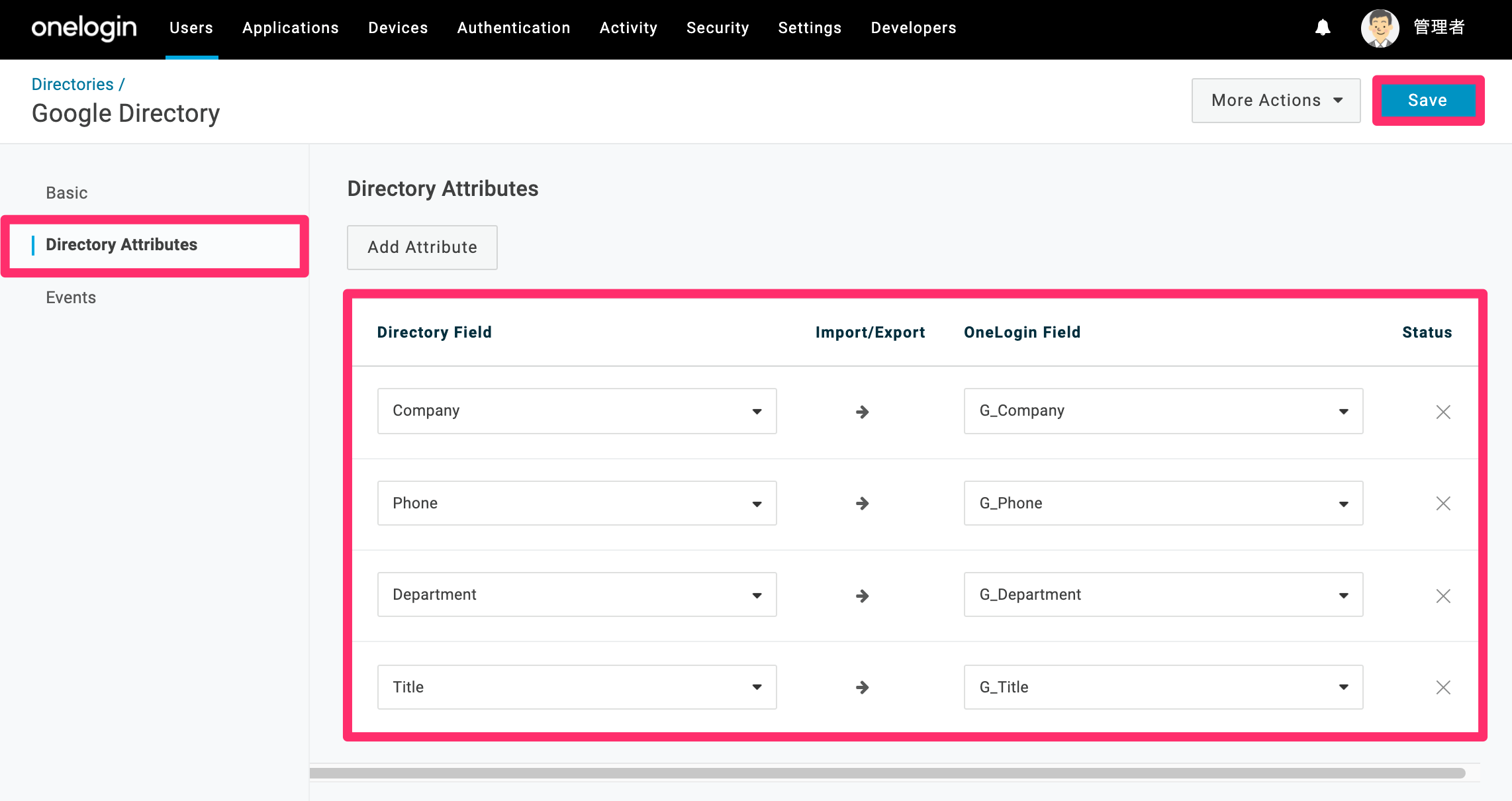Open the Settings menu
The width and height of the screenshot is (1512, 801).
coord(810,28)
